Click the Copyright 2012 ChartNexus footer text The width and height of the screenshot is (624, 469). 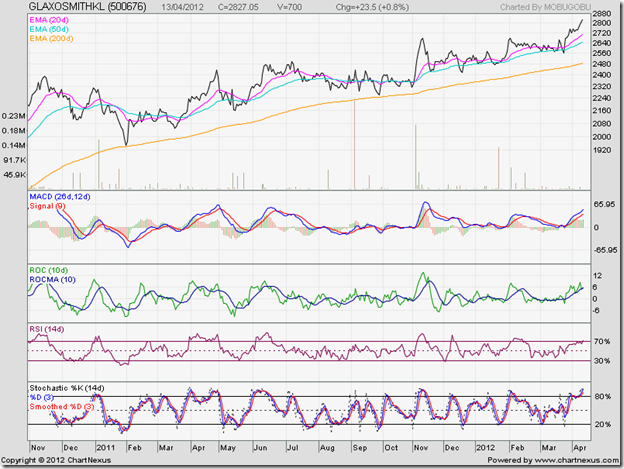[65, 459]
